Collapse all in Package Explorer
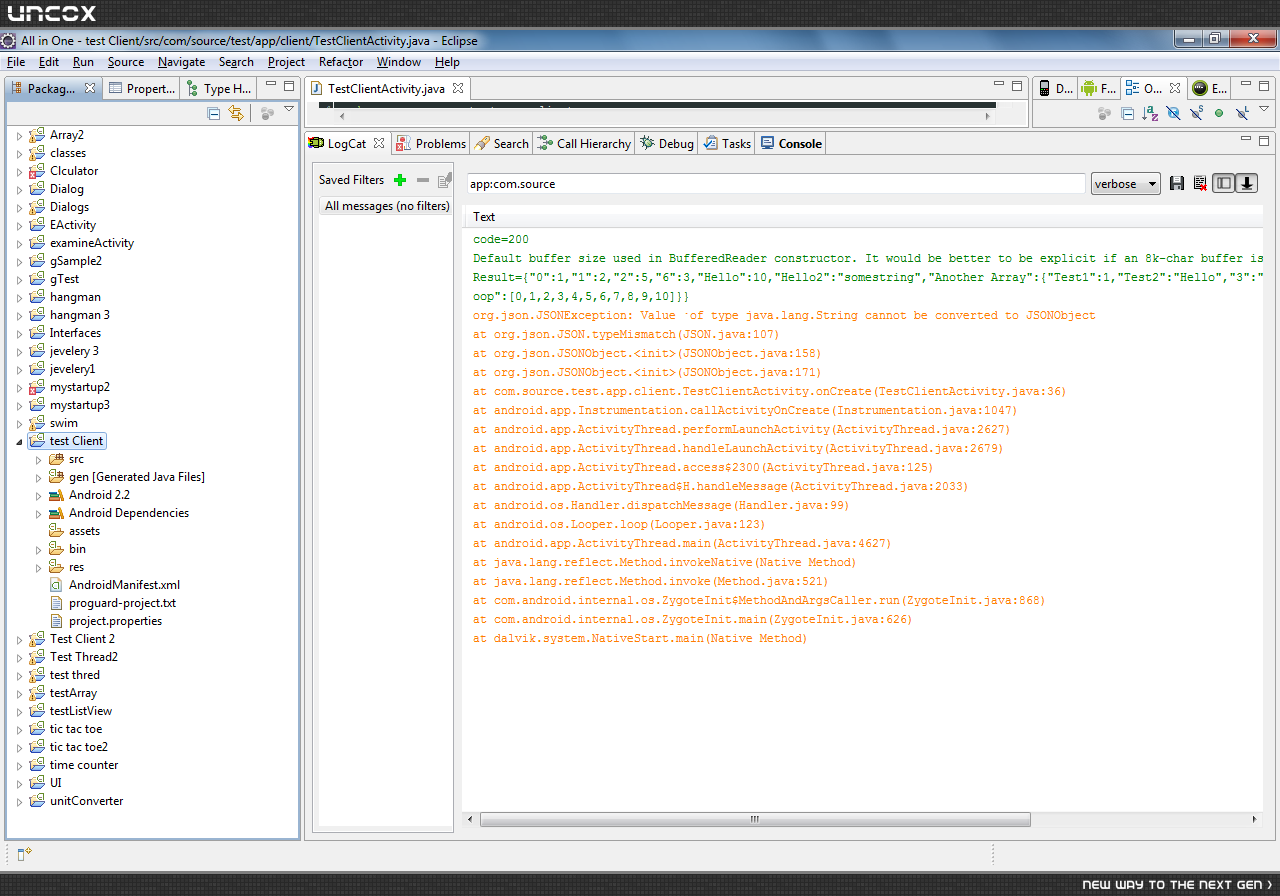Image resolution: width=1280 pixels, height=896 pixels. pyautogui.click(x=214, y=113)
